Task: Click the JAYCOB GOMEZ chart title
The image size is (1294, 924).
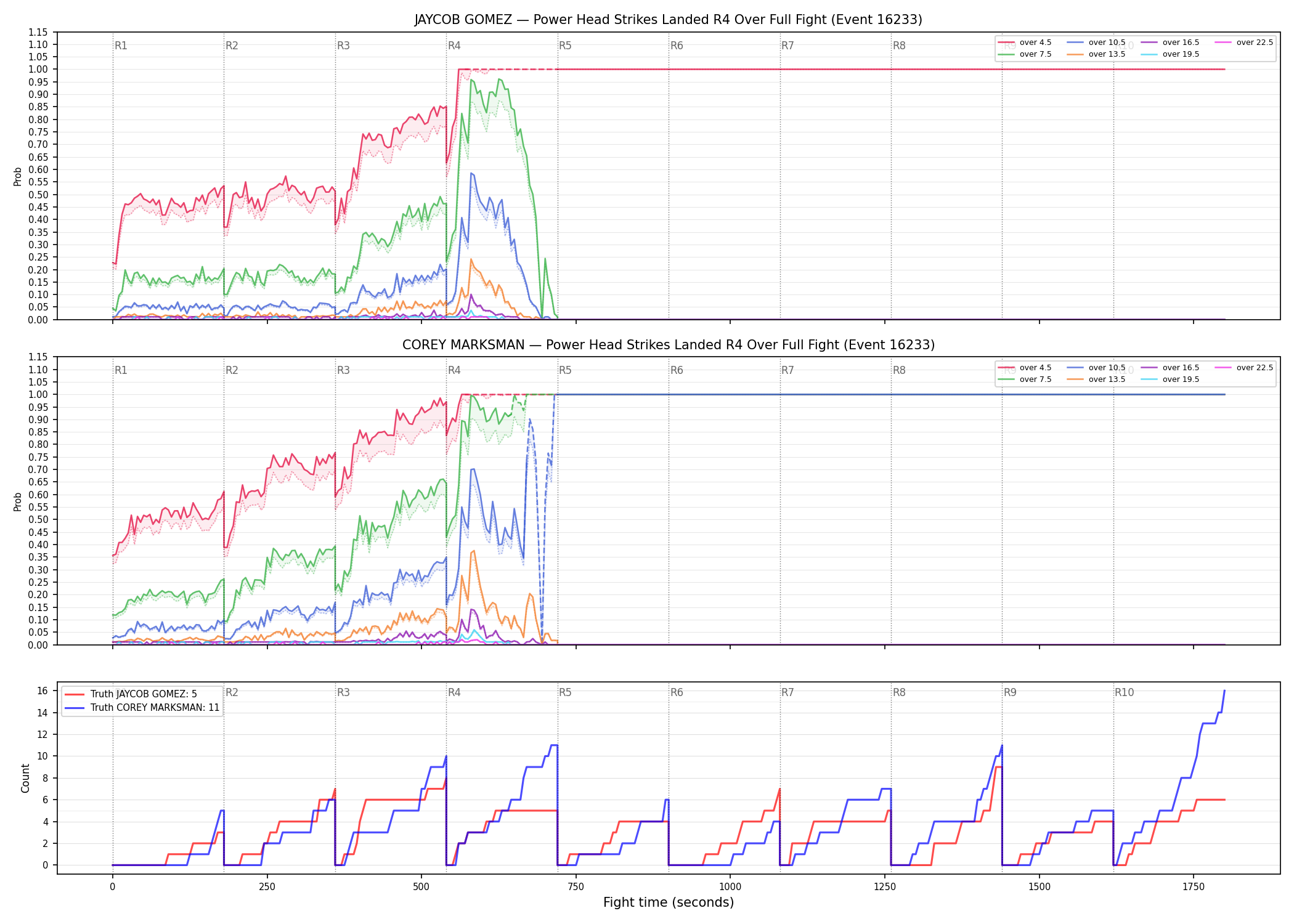Action: pyautogui.click(x=668, y=20)
